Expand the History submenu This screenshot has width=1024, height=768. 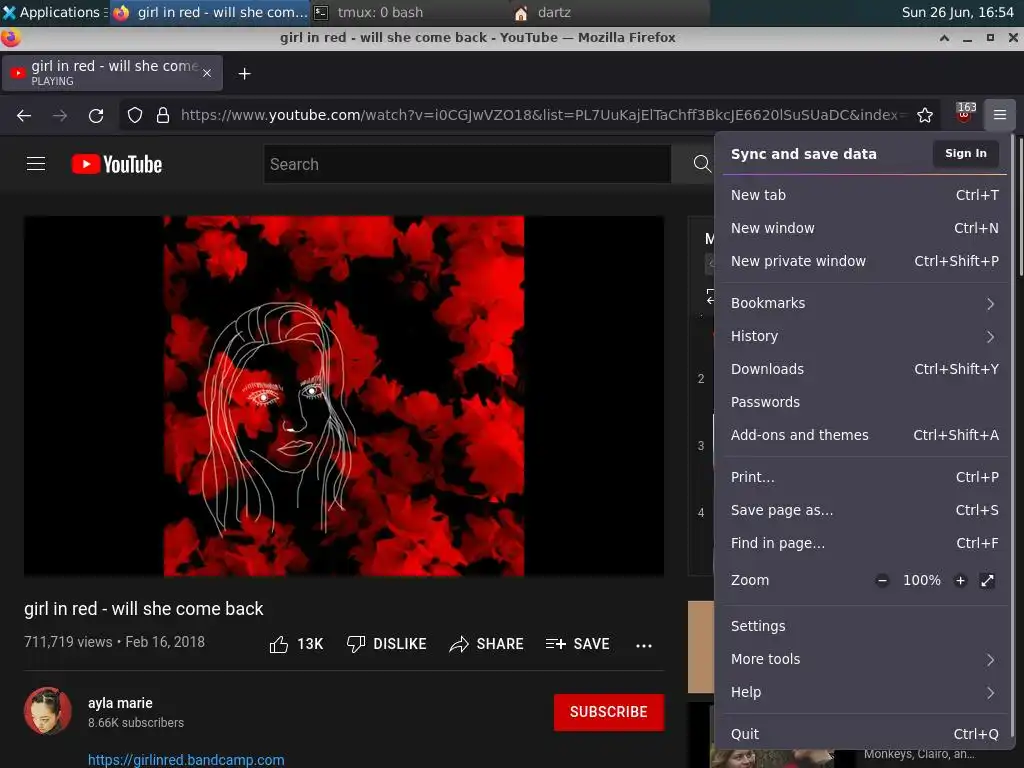(x=864, y=336)
